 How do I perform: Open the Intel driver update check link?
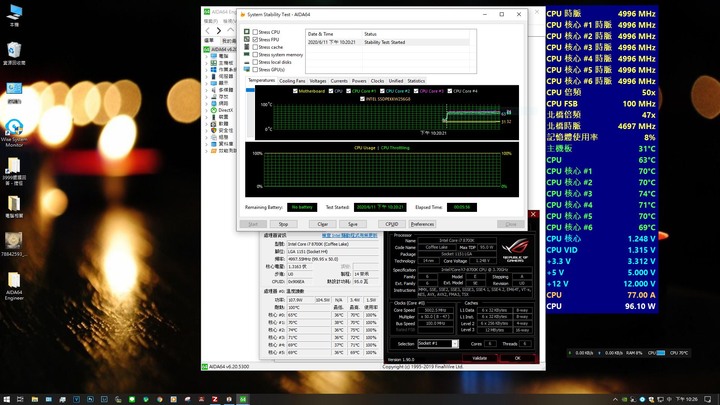click(349, 236)
